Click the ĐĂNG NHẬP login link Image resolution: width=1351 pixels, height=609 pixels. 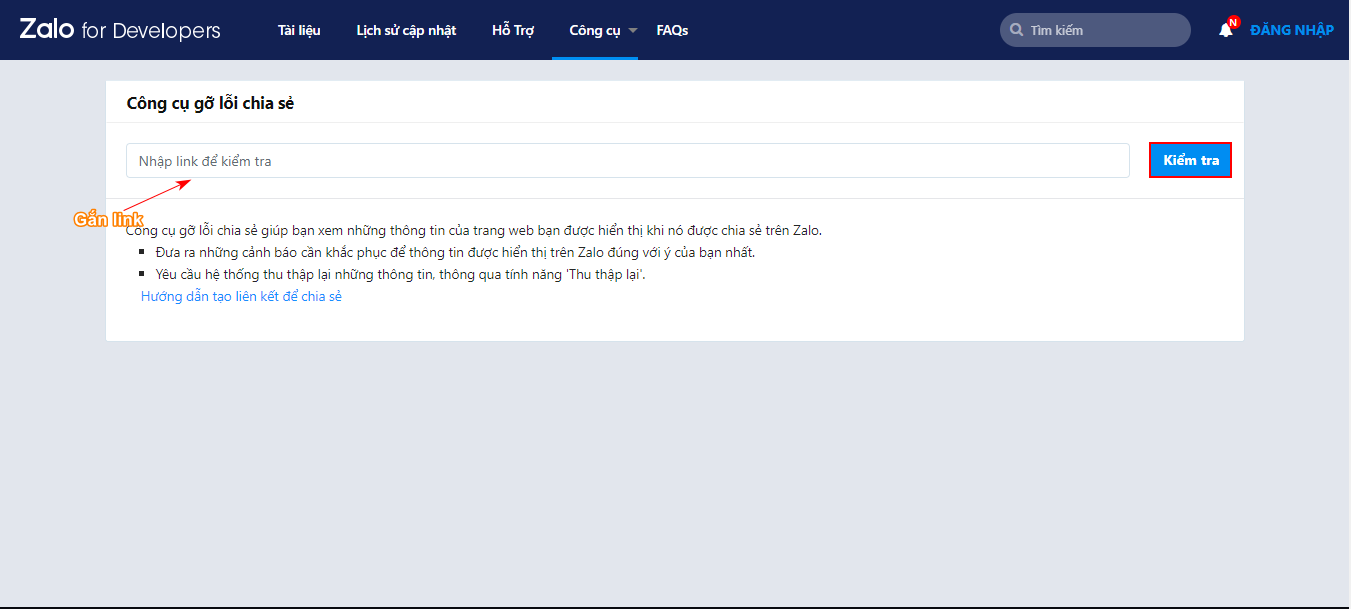[x=1291, y=30]
